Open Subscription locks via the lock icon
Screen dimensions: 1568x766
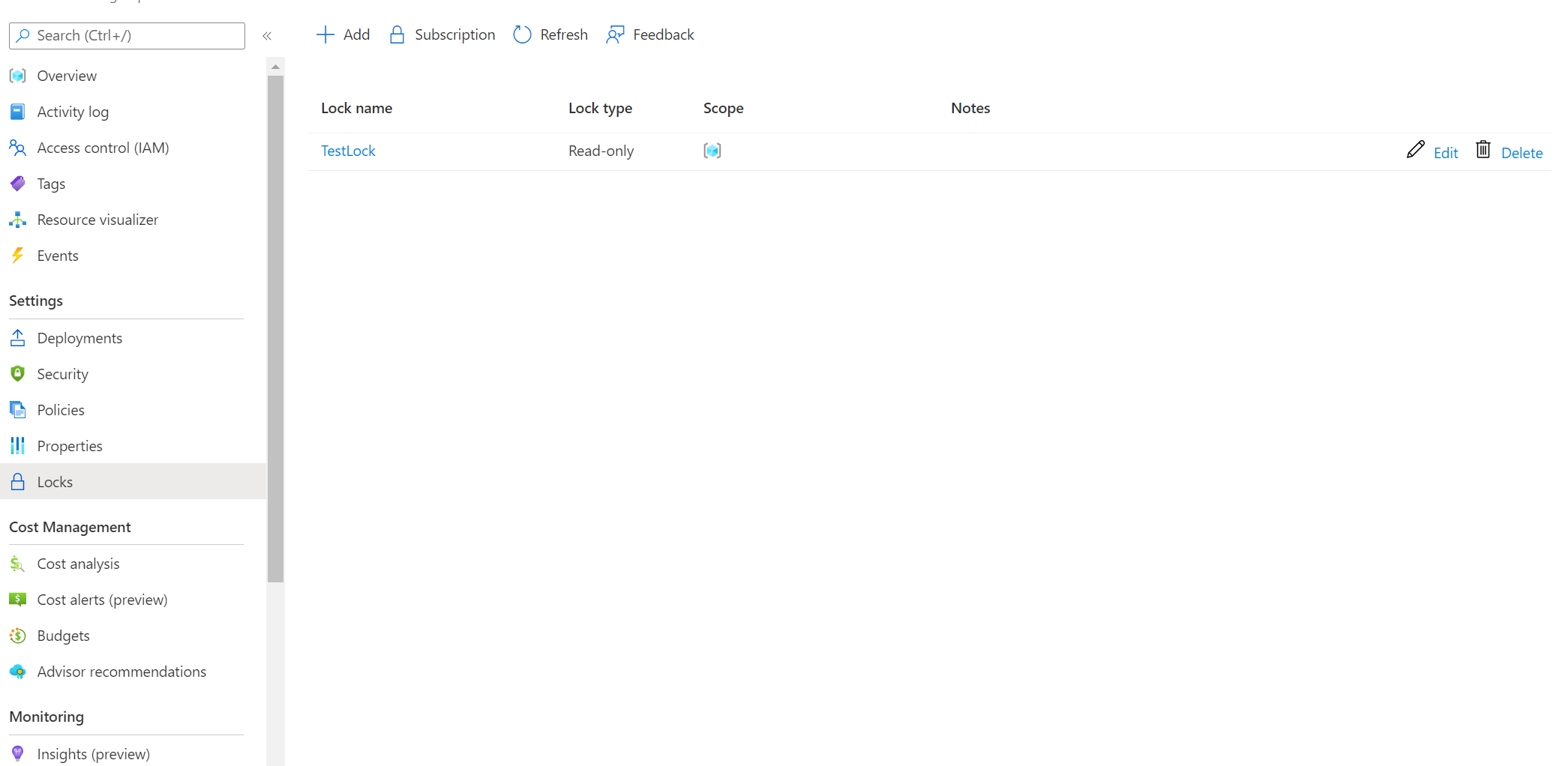point(397,34)
